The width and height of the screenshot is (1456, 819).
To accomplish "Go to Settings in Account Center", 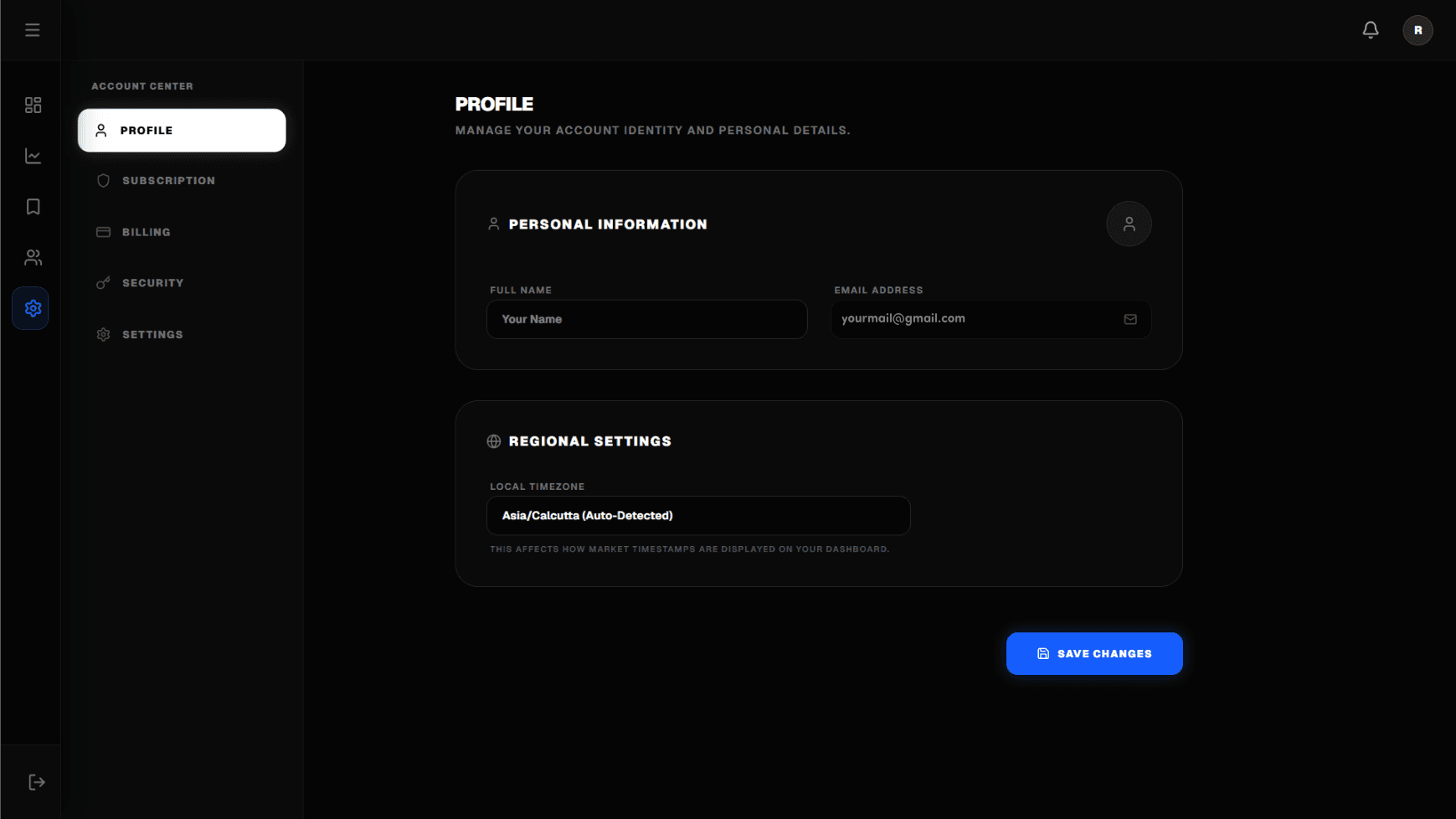I will (152, 335).
